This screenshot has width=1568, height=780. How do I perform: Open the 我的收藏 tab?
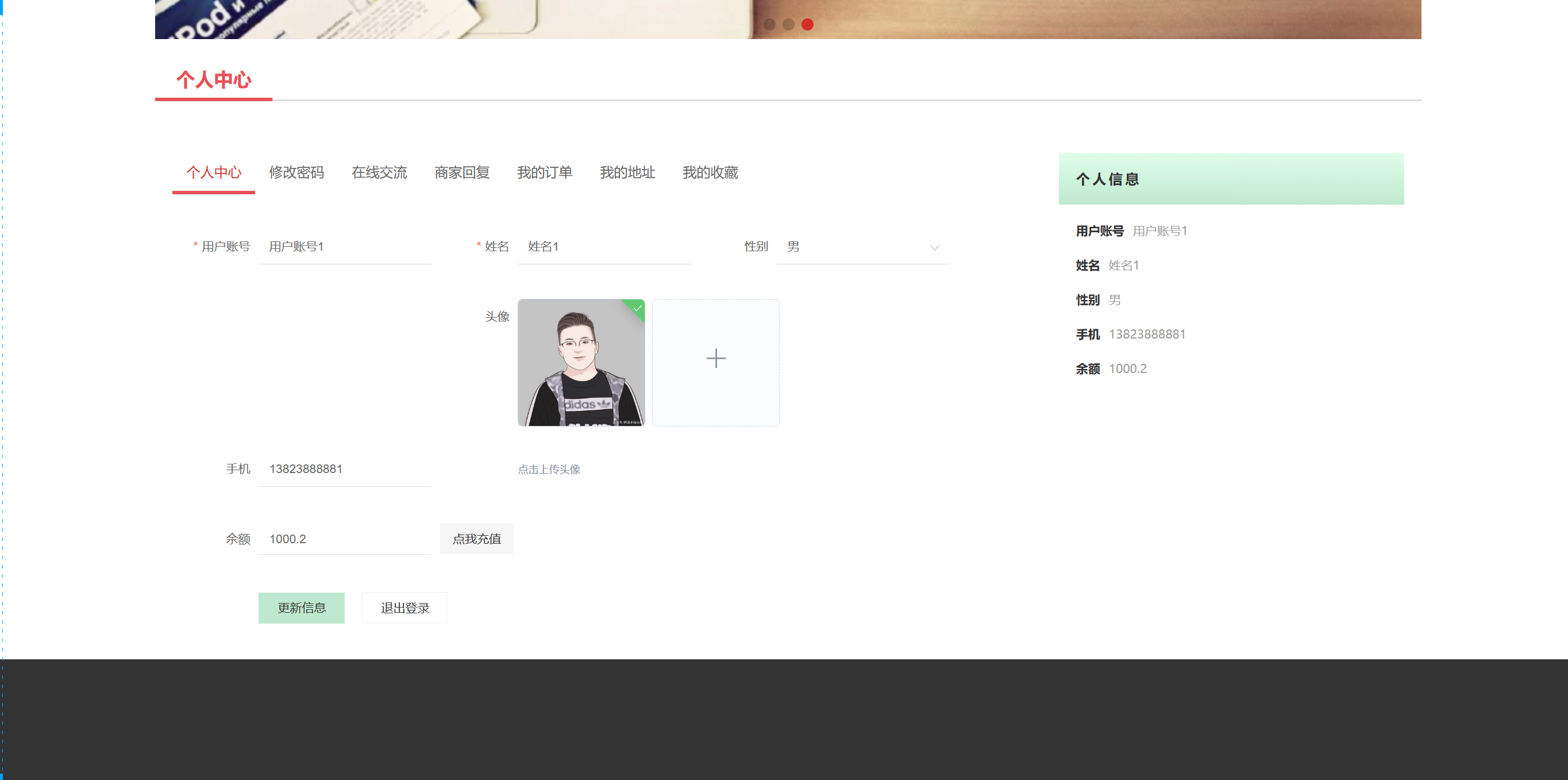710,173
